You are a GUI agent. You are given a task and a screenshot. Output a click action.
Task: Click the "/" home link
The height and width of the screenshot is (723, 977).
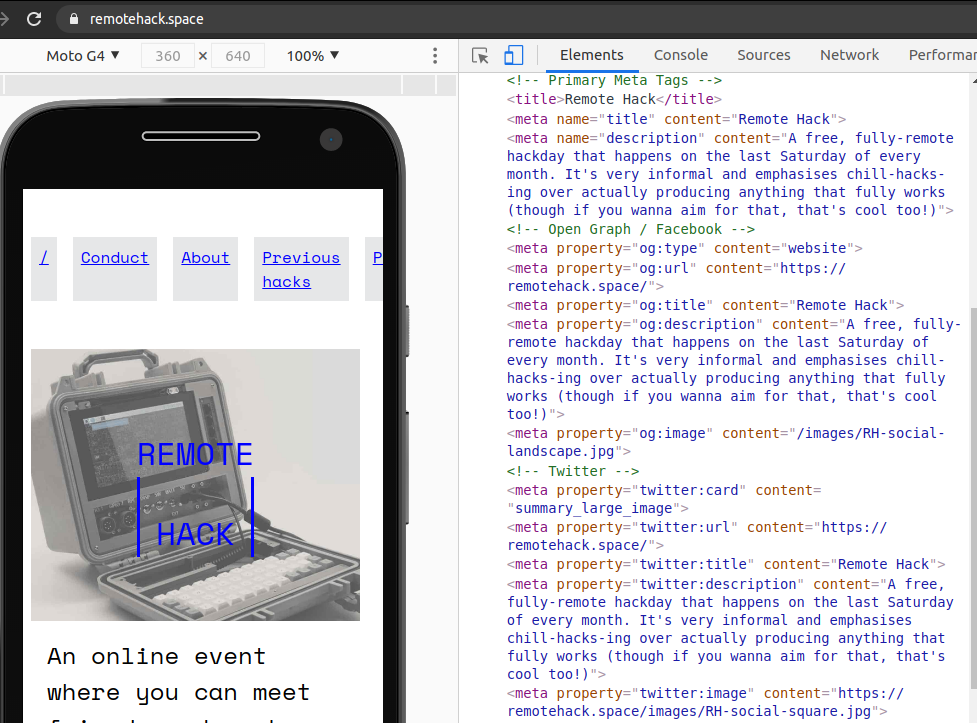[x=43, y=257]
